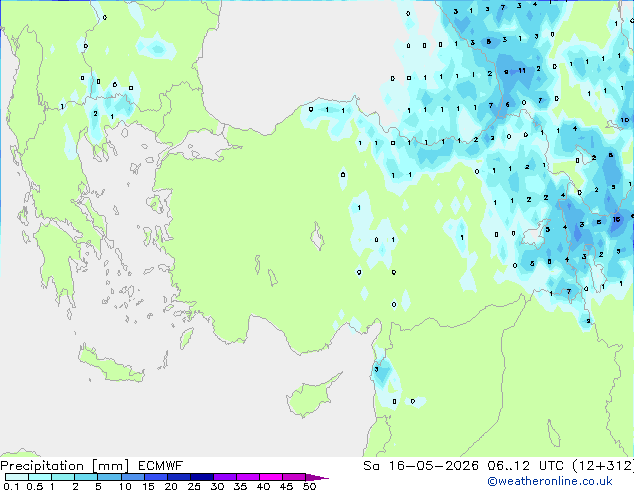Click the 1–2 mm legend swatch
The image size is (634, 490).
[63, 477]
